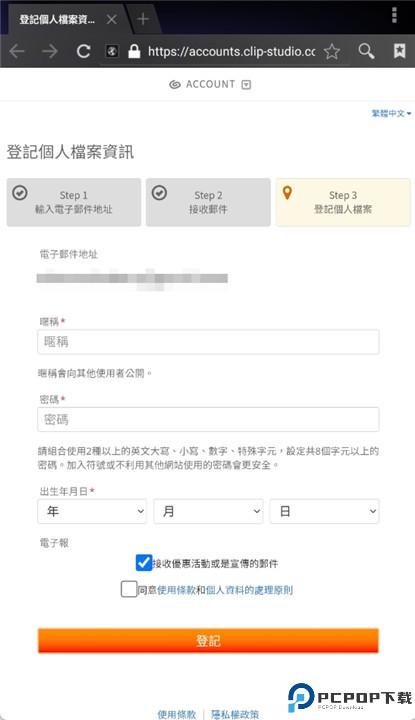Check the agree to terms checkbox
This screenshot has width=415, height=720.
coord(129,589)
